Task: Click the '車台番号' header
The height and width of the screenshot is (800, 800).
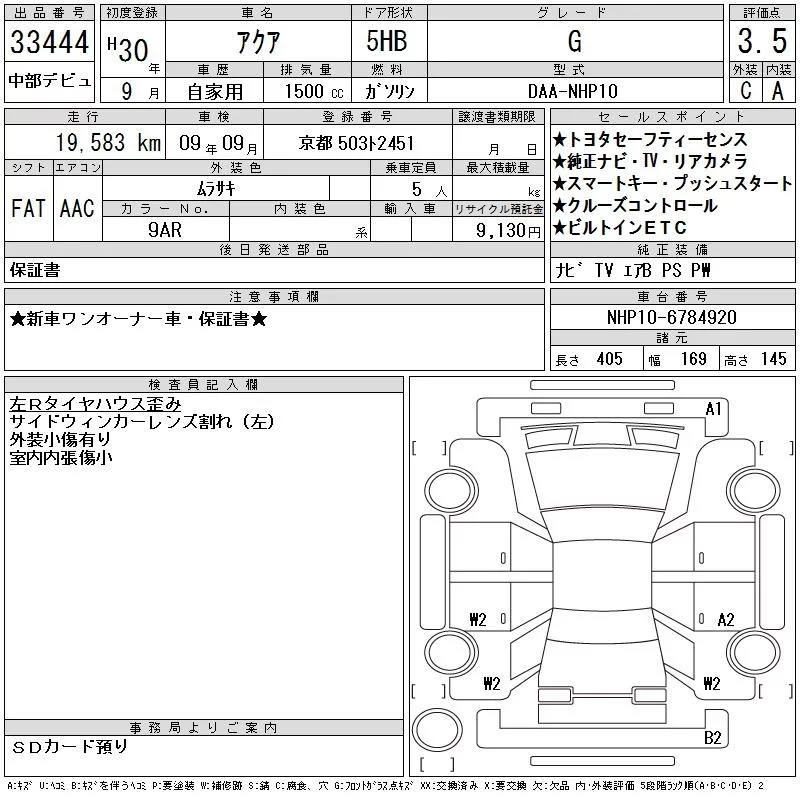Action: [x=672, y=296]
